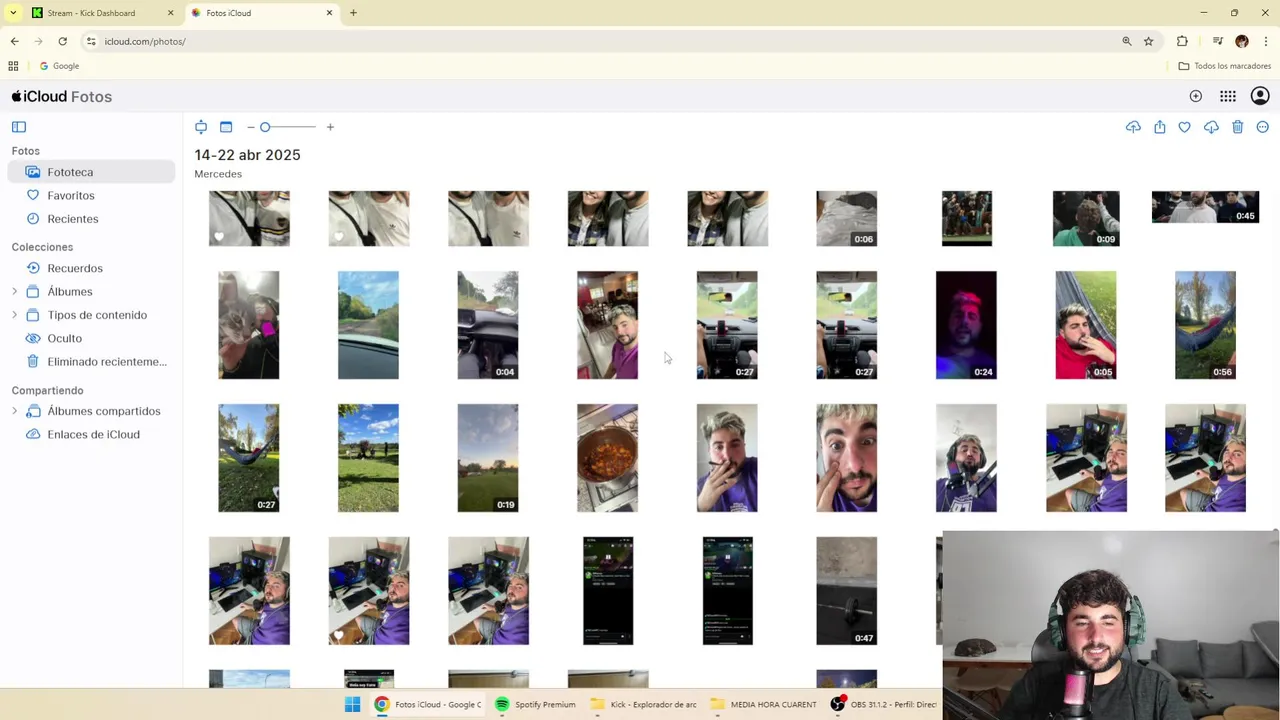The width and height of the screenshot is (1280, 720).
Task: Open Eliminado recientemente in sidebar
Action: point(91,362)
